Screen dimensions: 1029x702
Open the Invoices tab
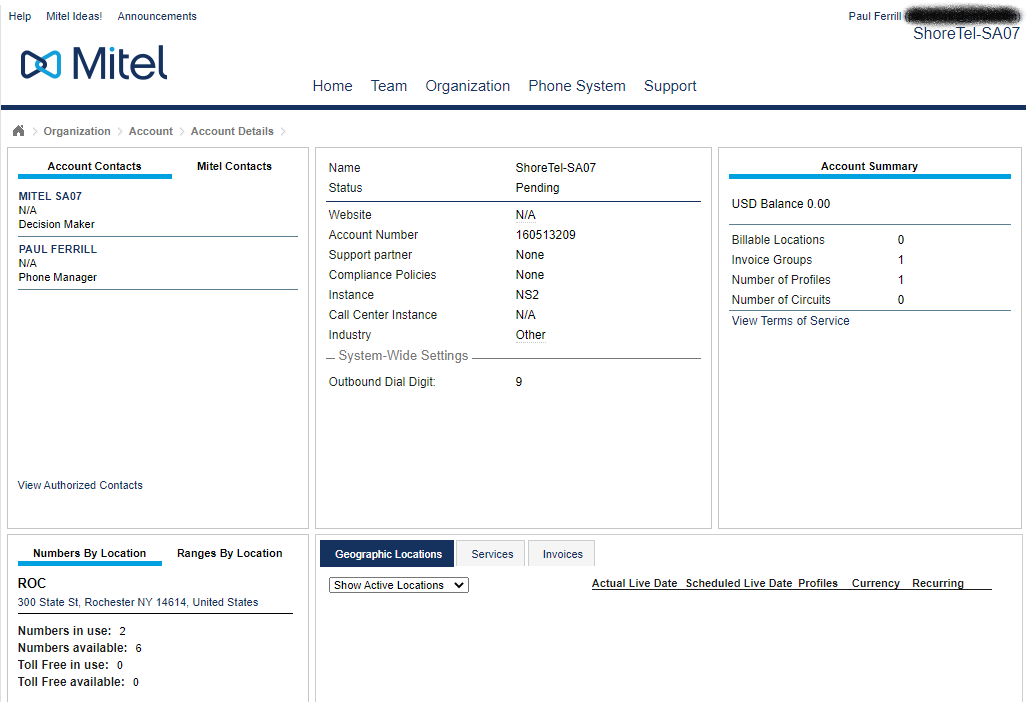(x=561, y=553)
